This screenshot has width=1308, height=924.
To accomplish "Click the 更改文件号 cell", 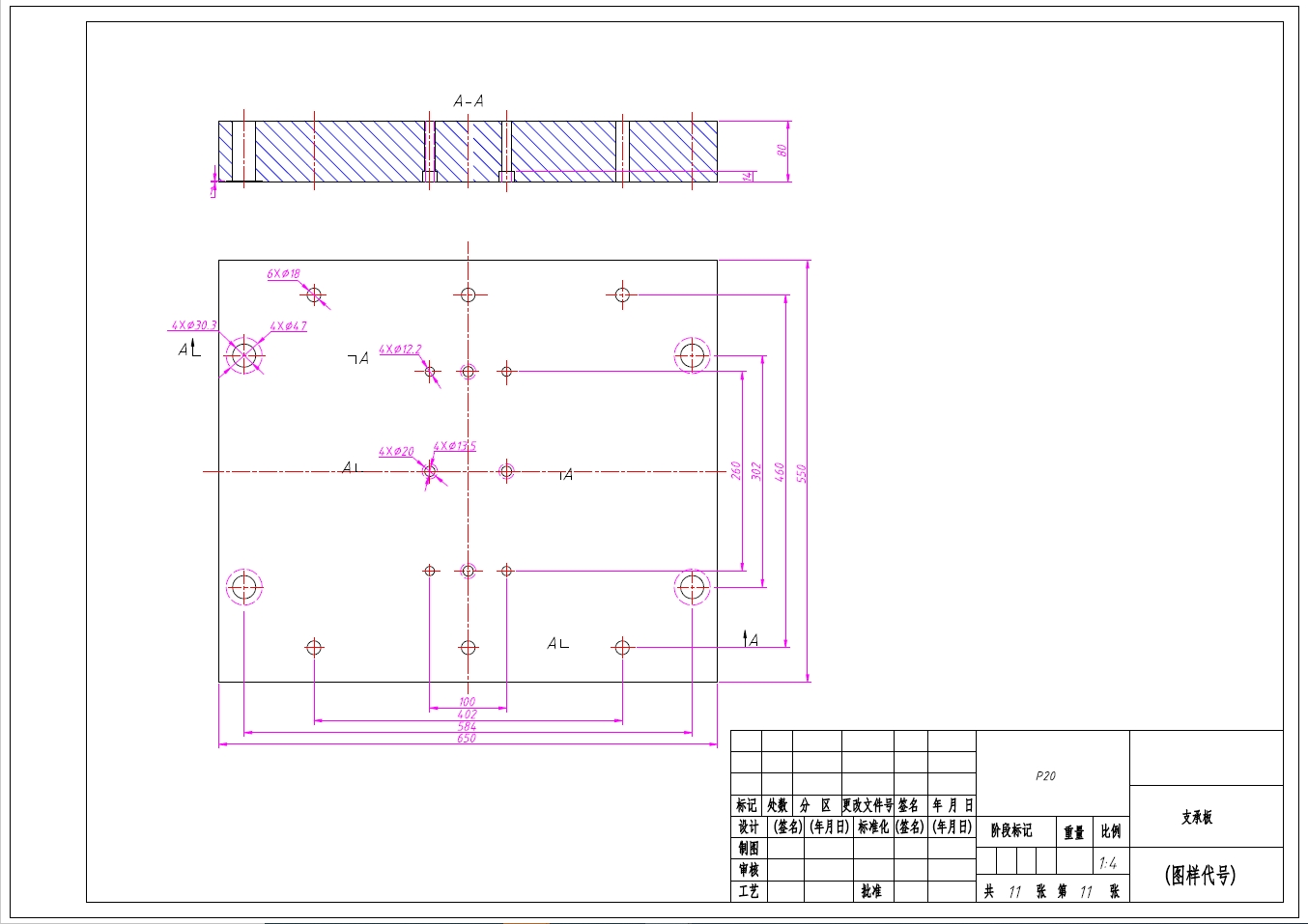I will tap(867, 805).
